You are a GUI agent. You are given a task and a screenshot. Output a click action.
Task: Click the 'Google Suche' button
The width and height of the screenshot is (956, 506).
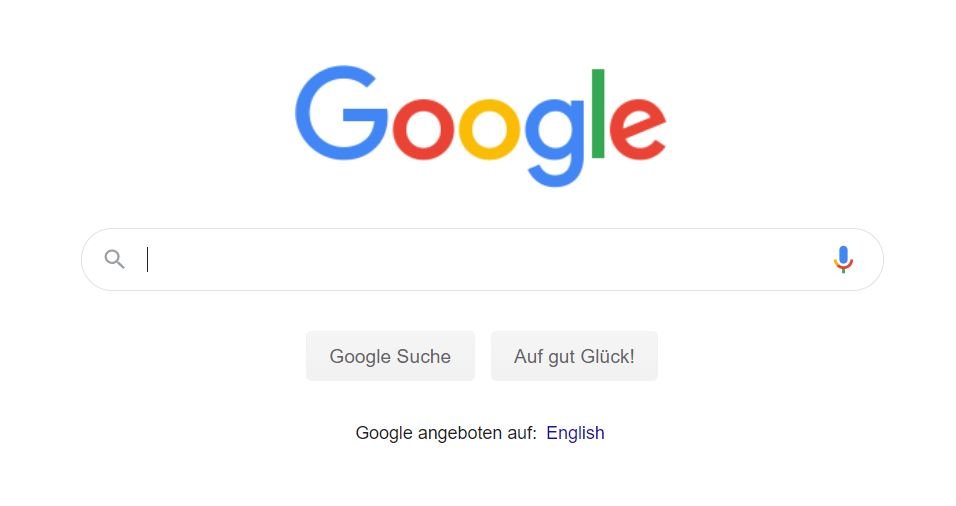pyautogui.click(x=390, y=356)
